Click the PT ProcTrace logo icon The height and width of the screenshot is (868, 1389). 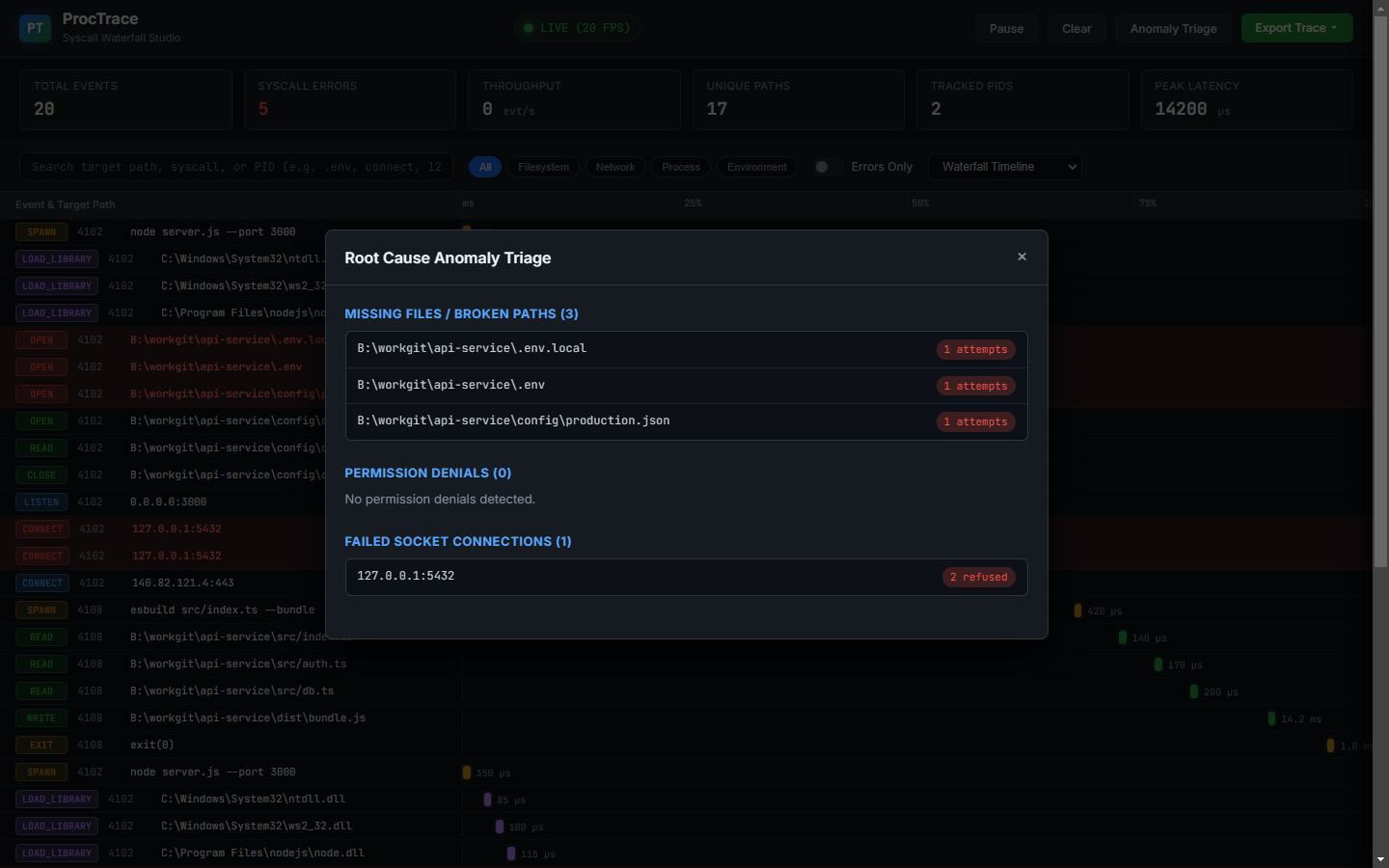coord(35,28)
